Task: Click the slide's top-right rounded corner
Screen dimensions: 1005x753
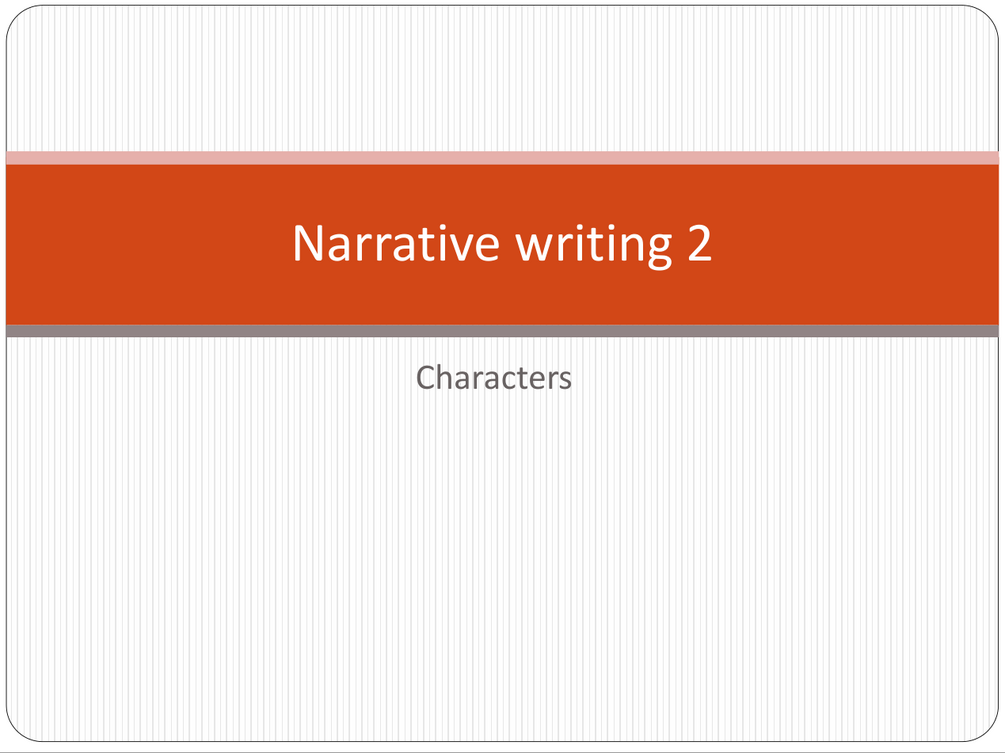Action: pos(991,14)
